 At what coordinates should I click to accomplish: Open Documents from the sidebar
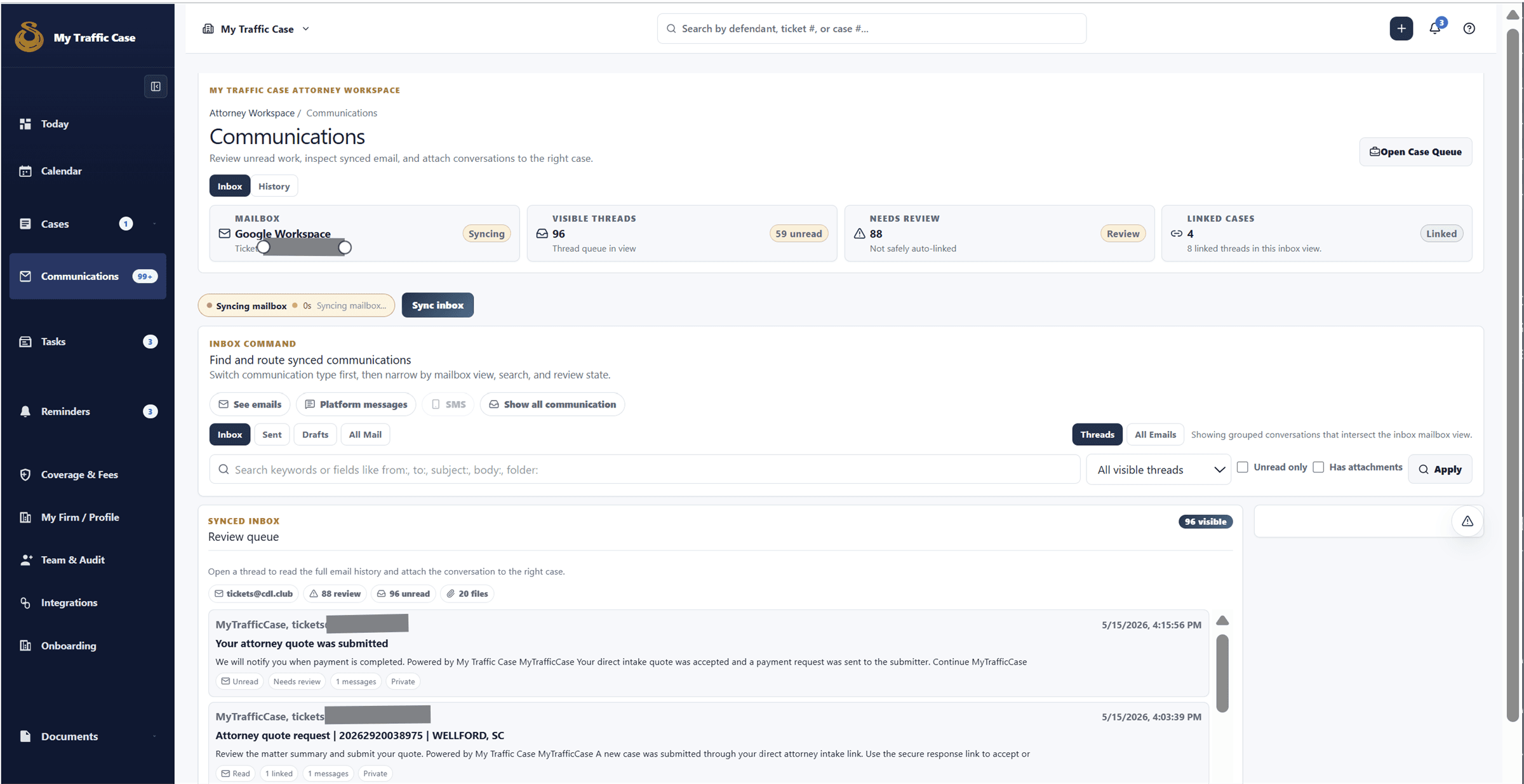69,736
